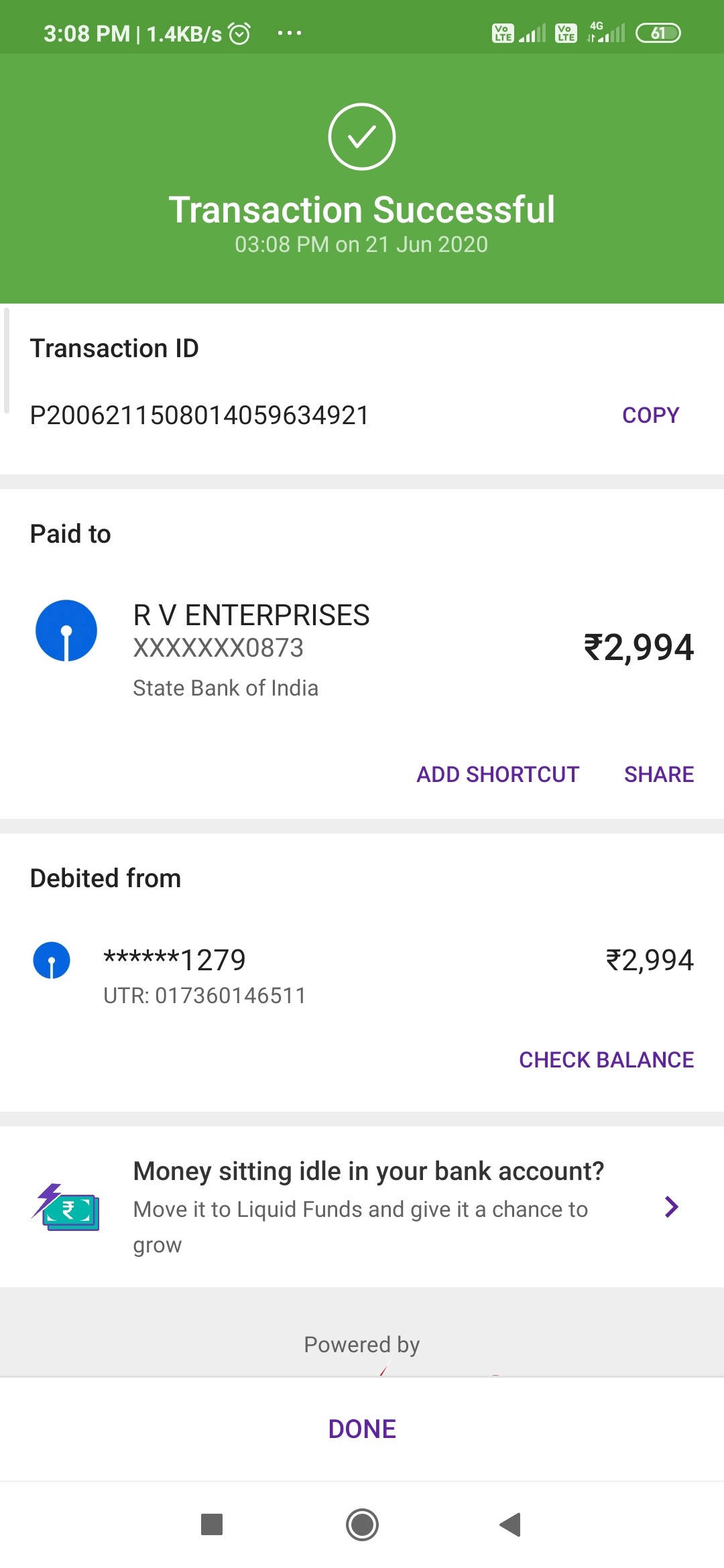
Task: Open recent apps with the square icon
Action: [212, 1524]
